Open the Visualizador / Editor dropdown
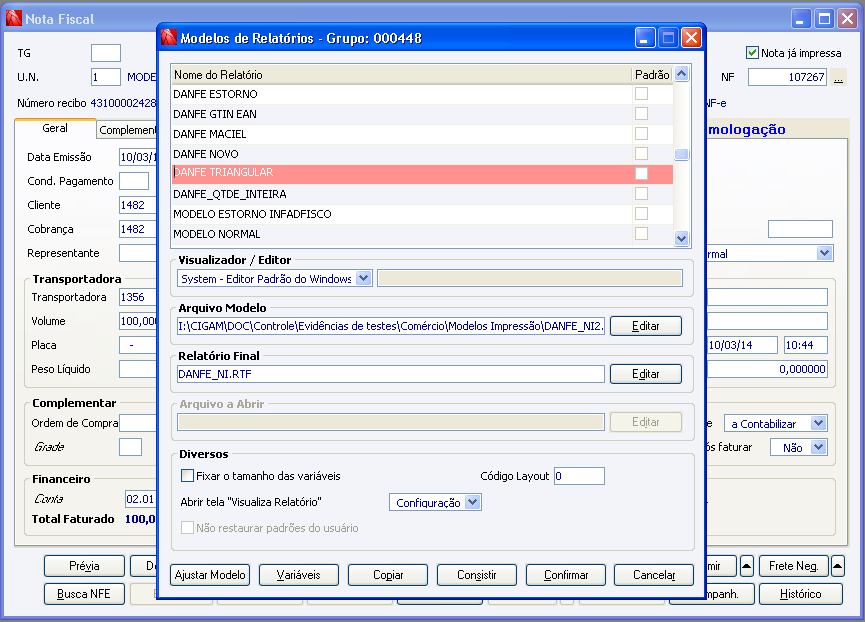 click(364, 278)
